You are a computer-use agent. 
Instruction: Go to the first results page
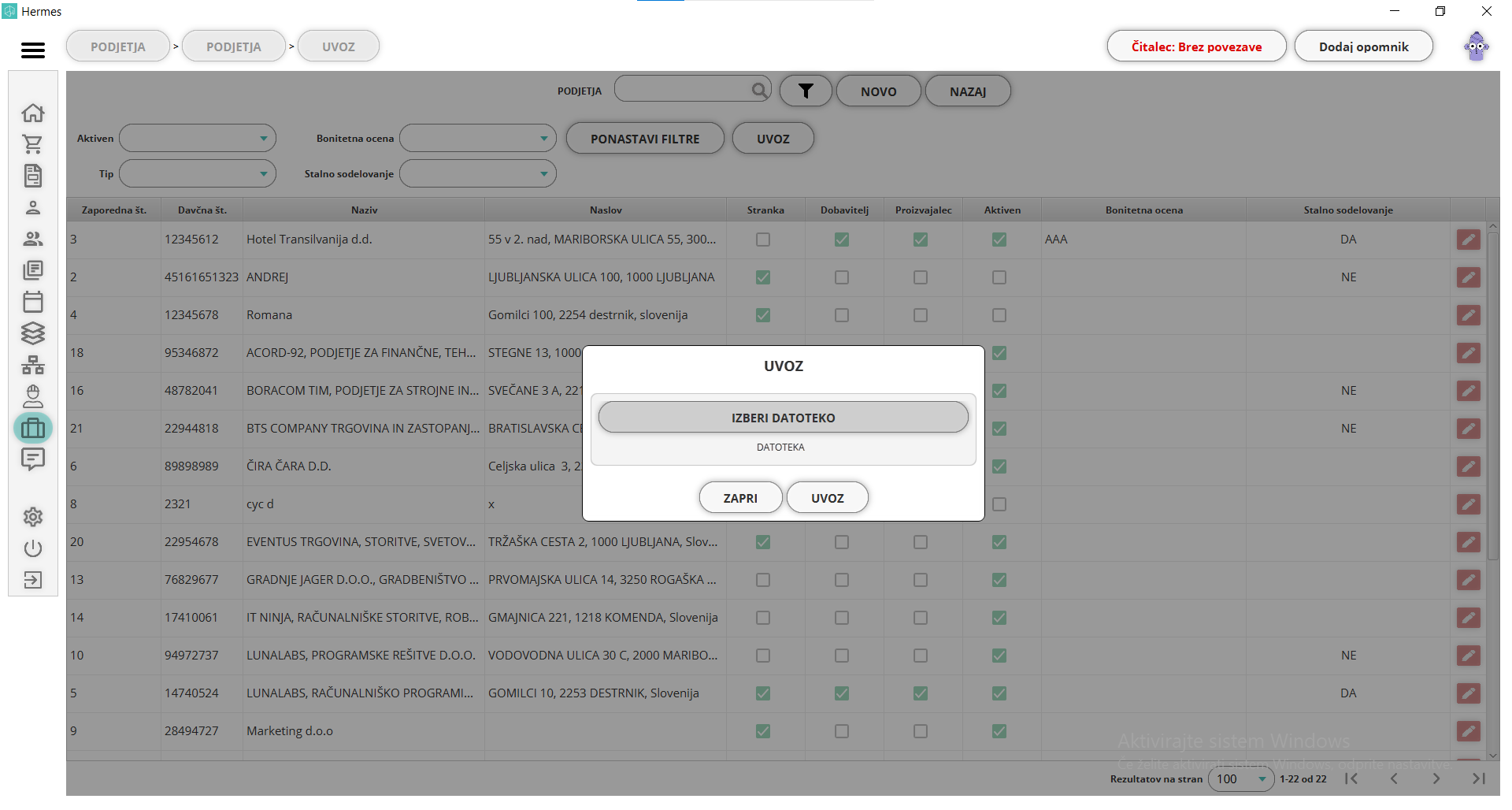pyautogui.click(x=1351, y=778)
